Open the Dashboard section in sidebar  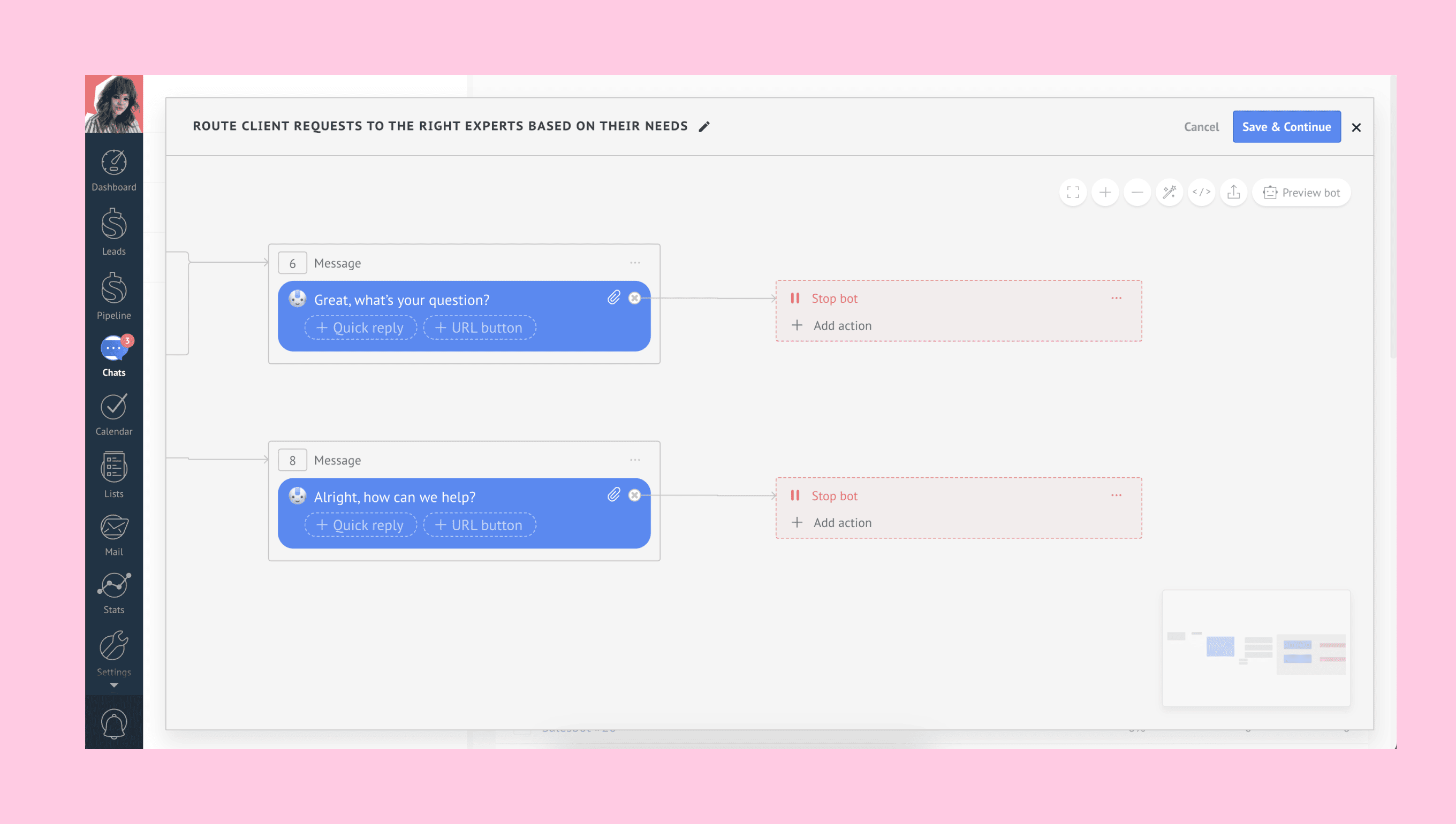(114, 170)
